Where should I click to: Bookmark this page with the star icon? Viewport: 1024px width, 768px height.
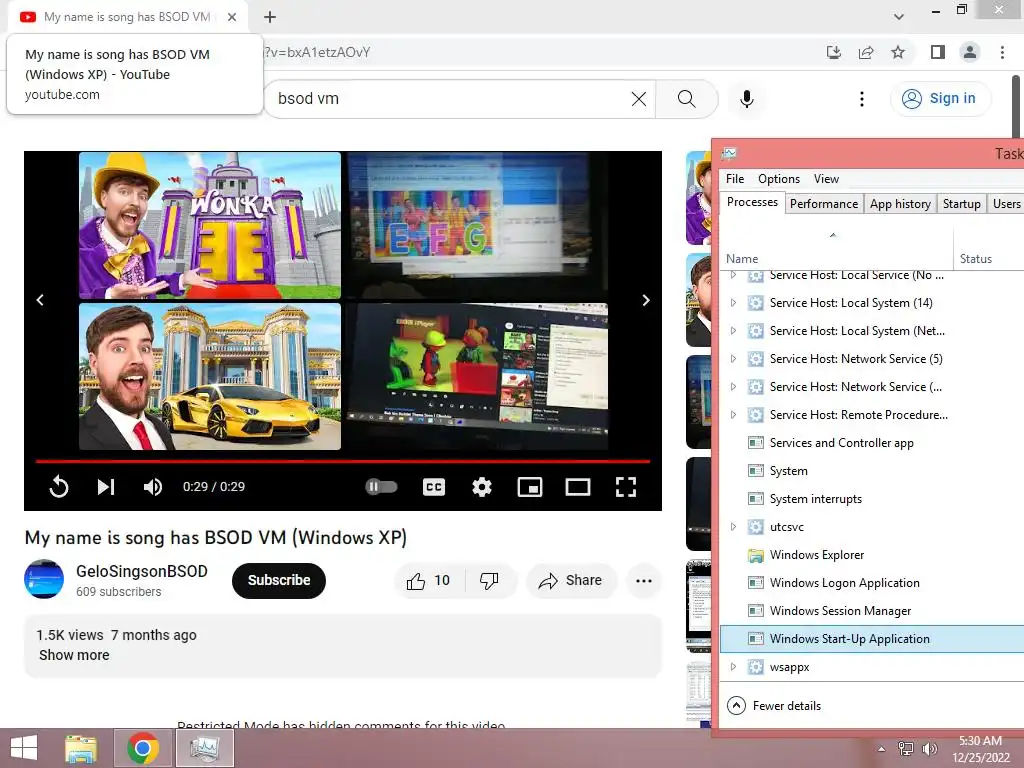tap(898, 52)
